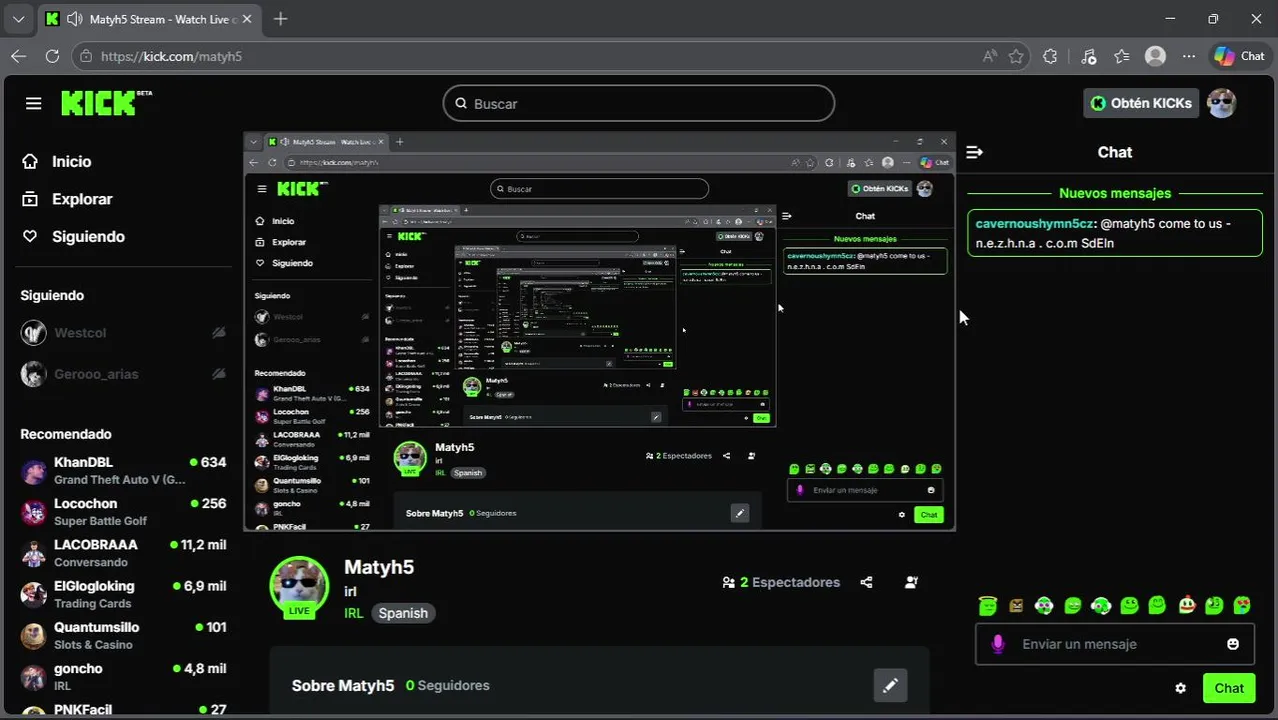Screen dimensions: 1278x720
Task: Open the Quantumsillo recommended channel
Action: [124, 635]
